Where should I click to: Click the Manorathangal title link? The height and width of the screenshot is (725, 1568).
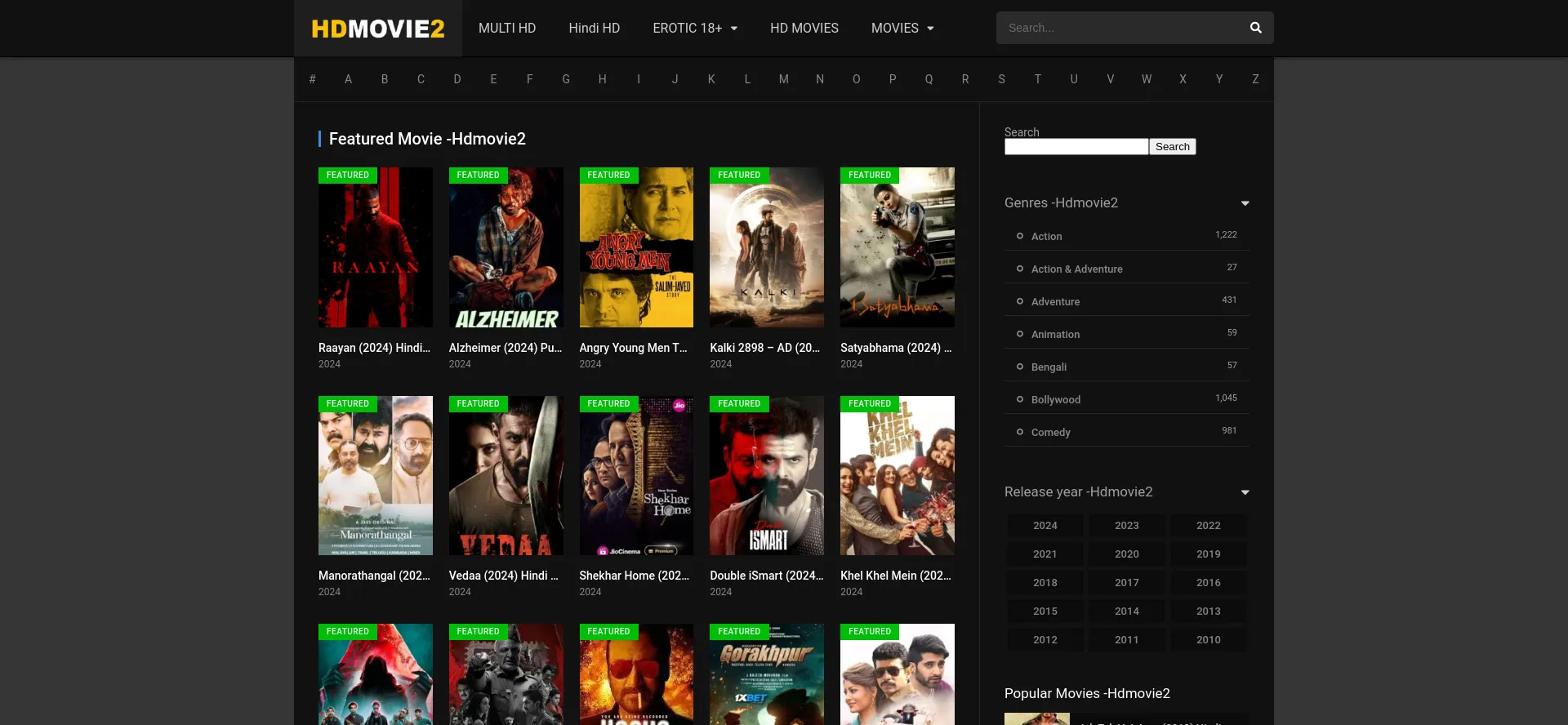pyautogui.click(x=374, y=576)
